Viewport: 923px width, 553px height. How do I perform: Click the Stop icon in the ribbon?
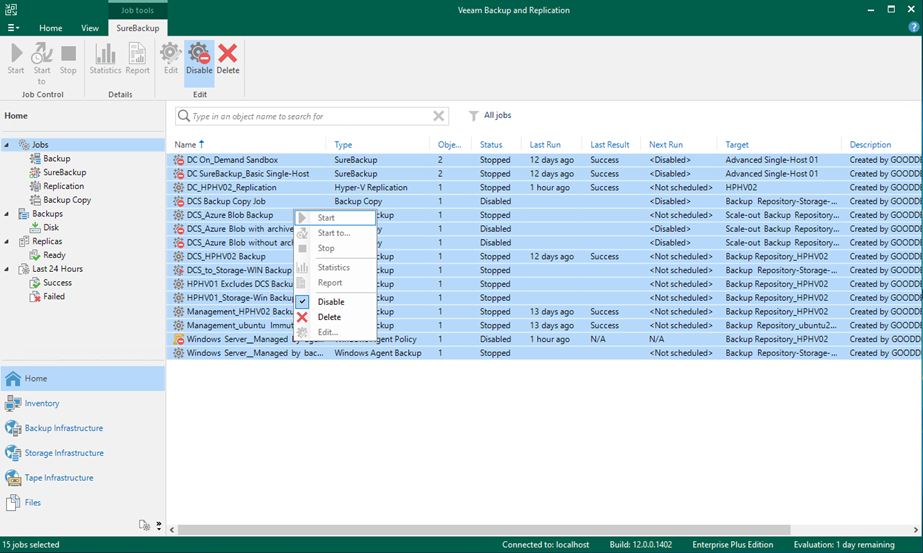pos(68,59)
